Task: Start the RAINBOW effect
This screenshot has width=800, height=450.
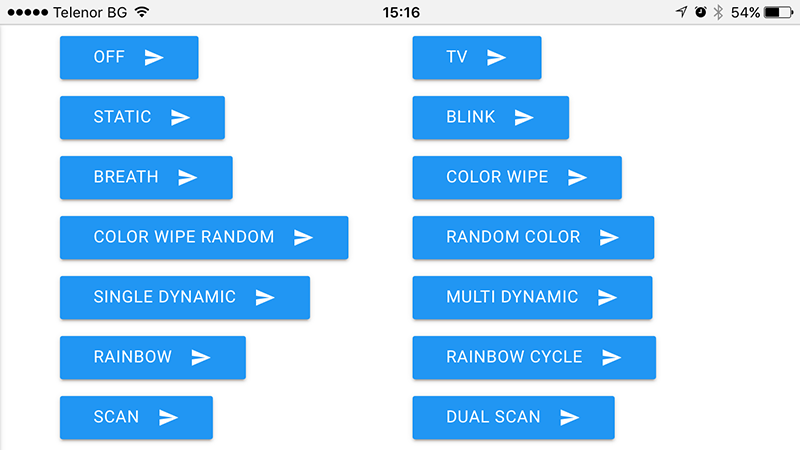Action: click(152, 357)
